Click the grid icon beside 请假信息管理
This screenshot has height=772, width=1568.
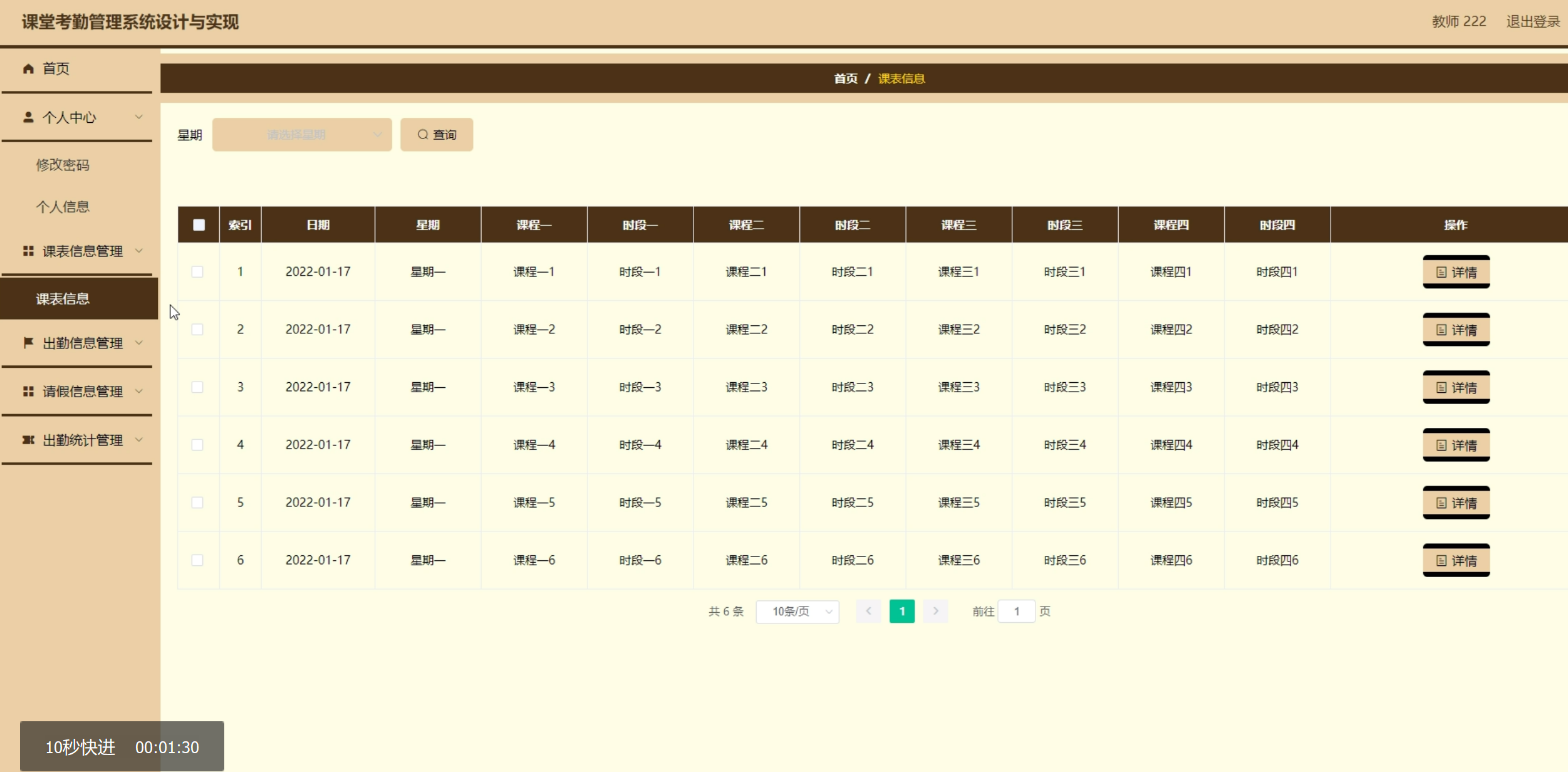[x=28, y=392]
